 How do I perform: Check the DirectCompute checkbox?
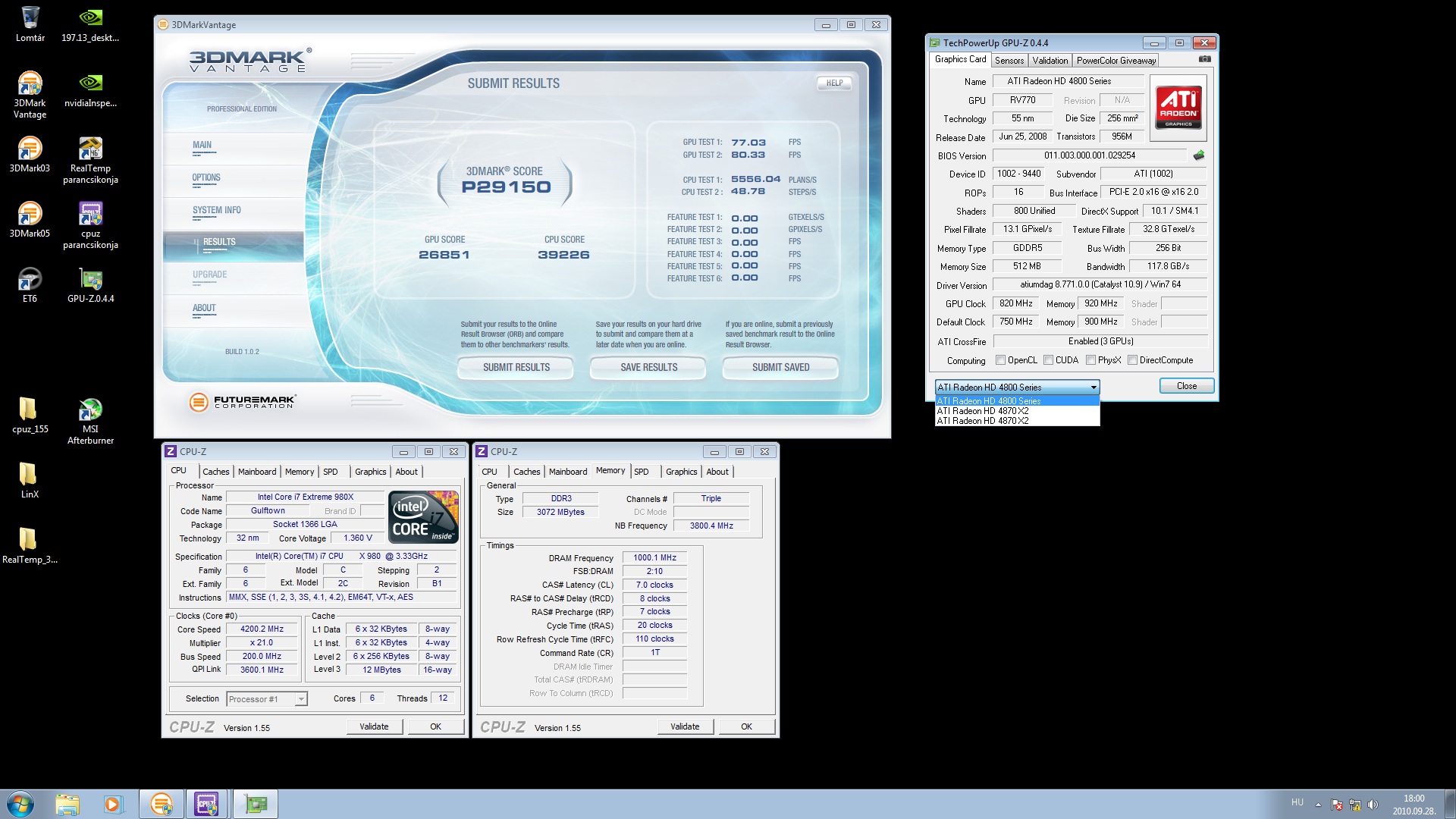1132,360
